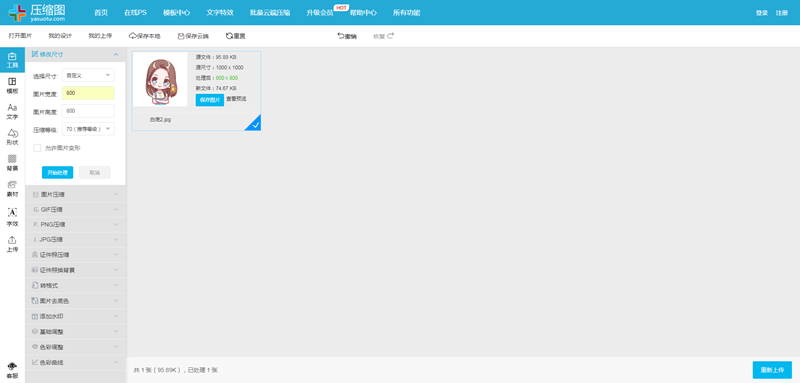
Task: Expand the 图片压缩 section
Action: pyautogui.click(x=75, y=194)
